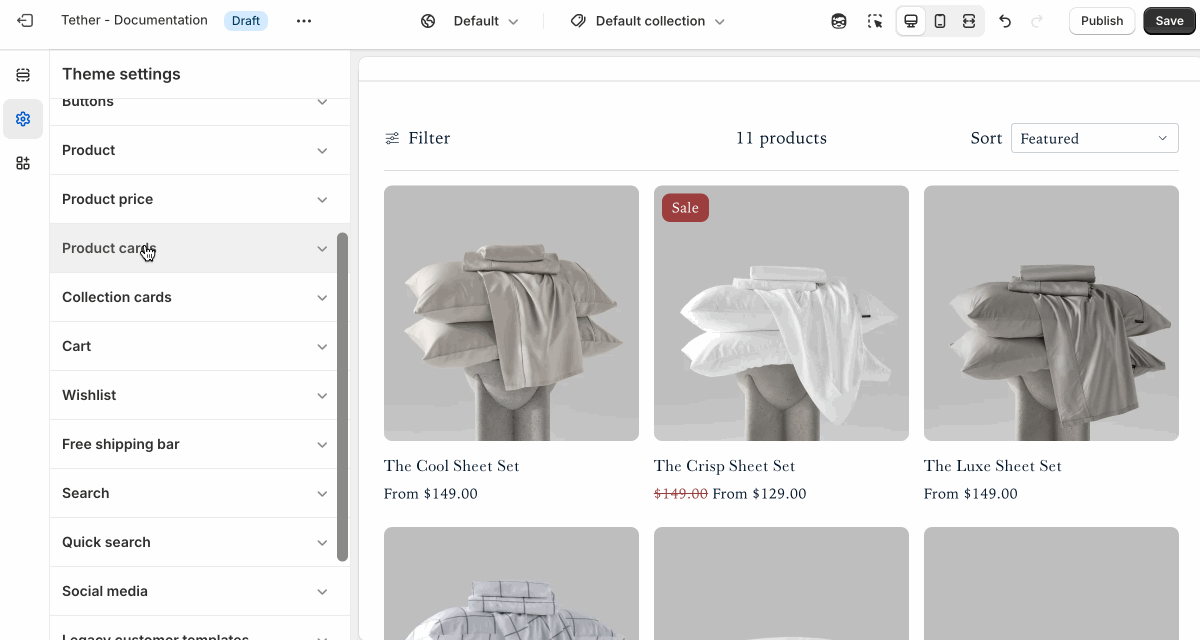Click The Luxe Sheet Set product image
Screen dimensions: 1200x640
point(1051,313)
